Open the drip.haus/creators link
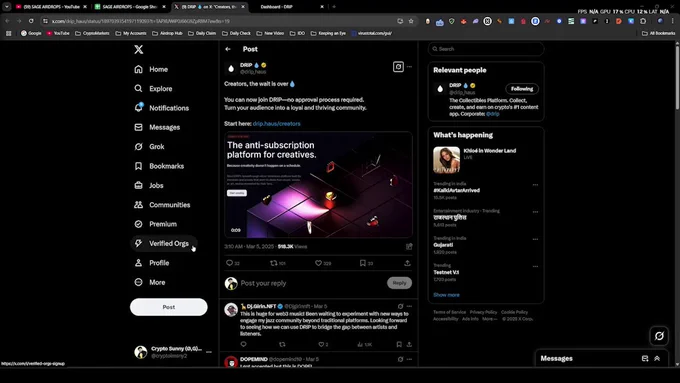 (x=277, y=124)
